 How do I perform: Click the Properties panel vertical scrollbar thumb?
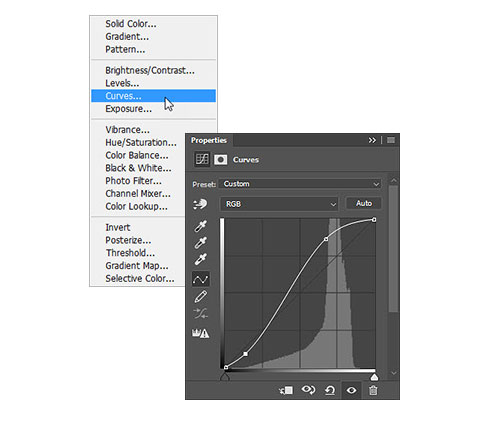[x=394, y=249]
